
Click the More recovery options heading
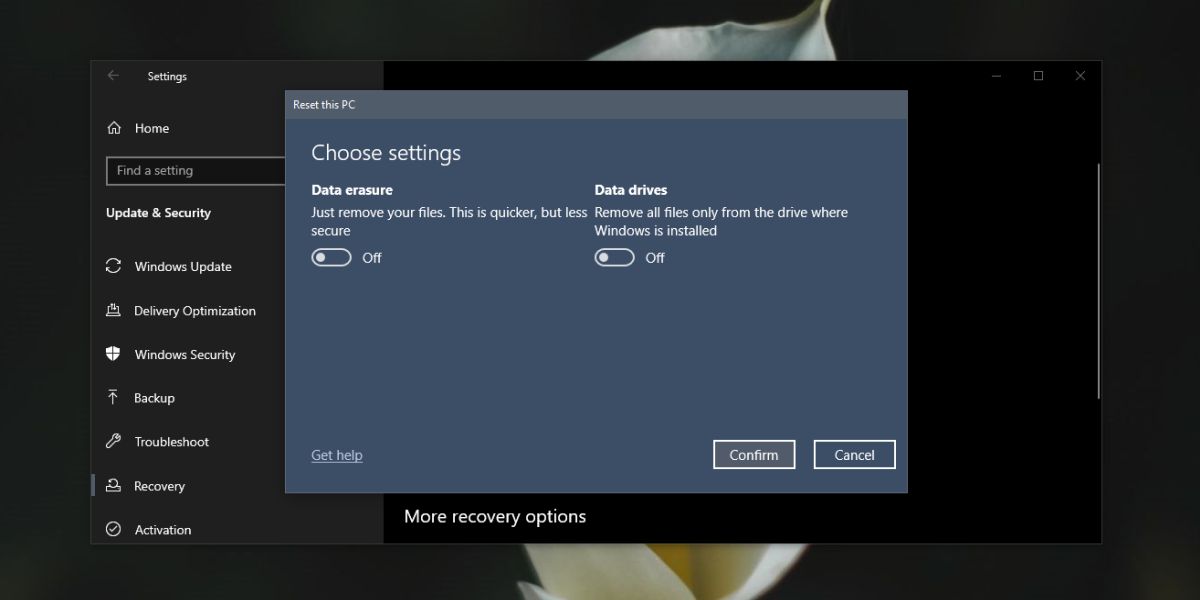(495, 517)
